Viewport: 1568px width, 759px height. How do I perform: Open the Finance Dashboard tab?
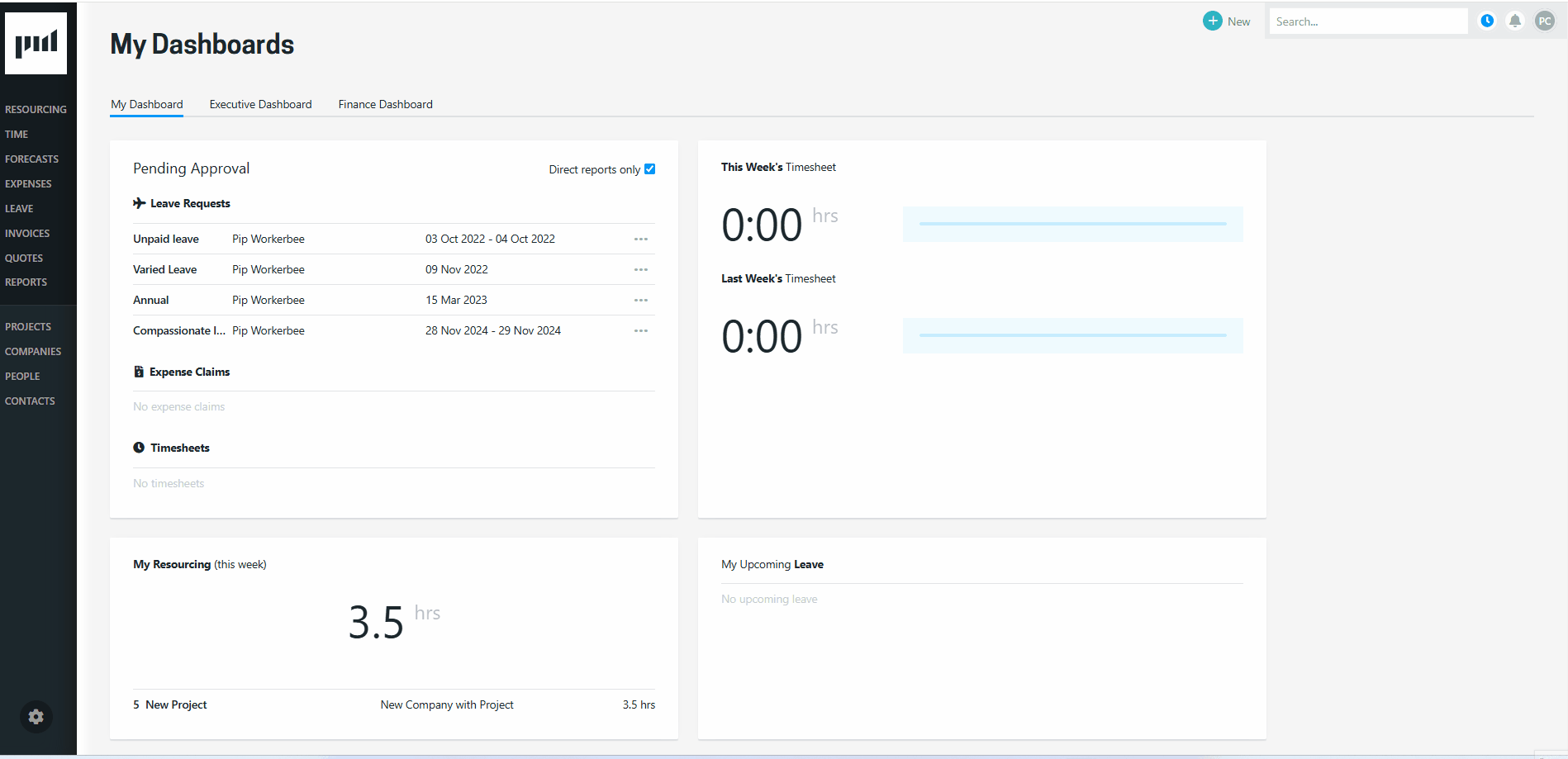[x=385, y=104]
